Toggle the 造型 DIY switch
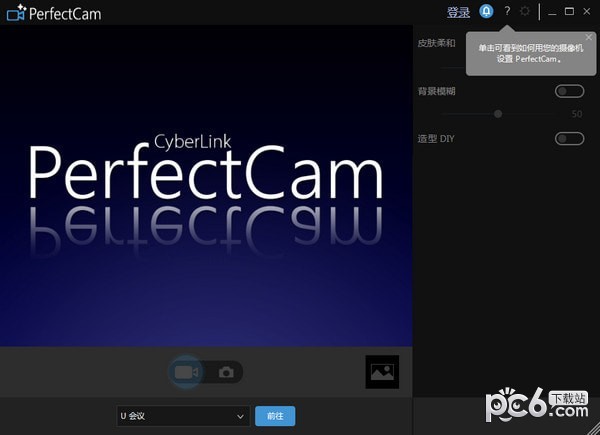Screen dimensions: 600x435 pyautogui.click(x=569, y=138)
